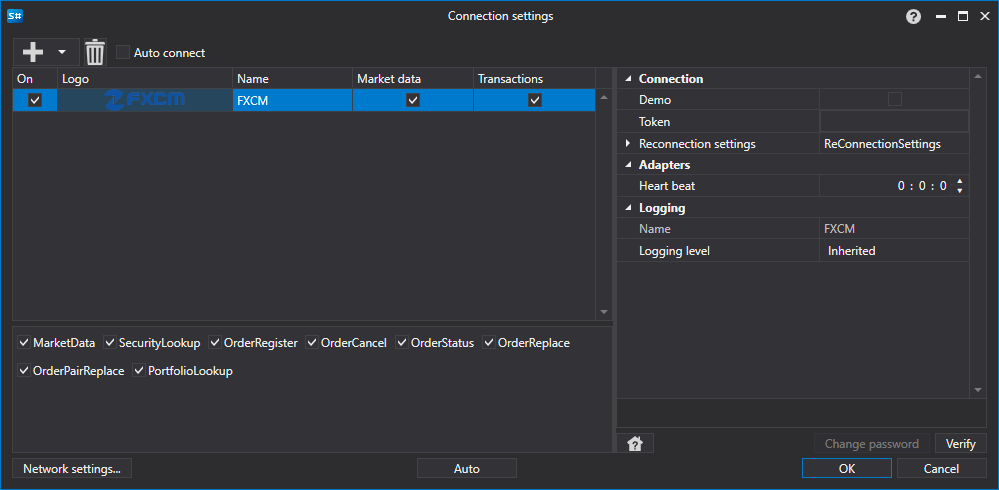This screenshot has width=999, height=490.
Task: Click property grid scrollbar up arrow
Action: click(x=978, y=78)
